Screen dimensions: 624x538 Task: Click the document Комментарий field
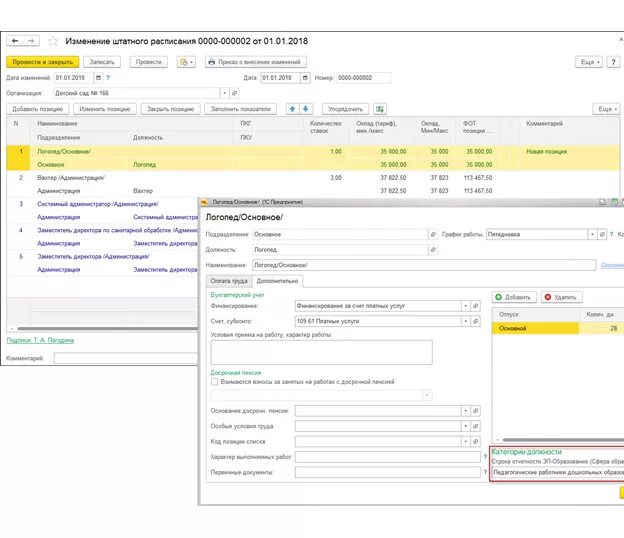pyautogui.click(x=126, y=358)
